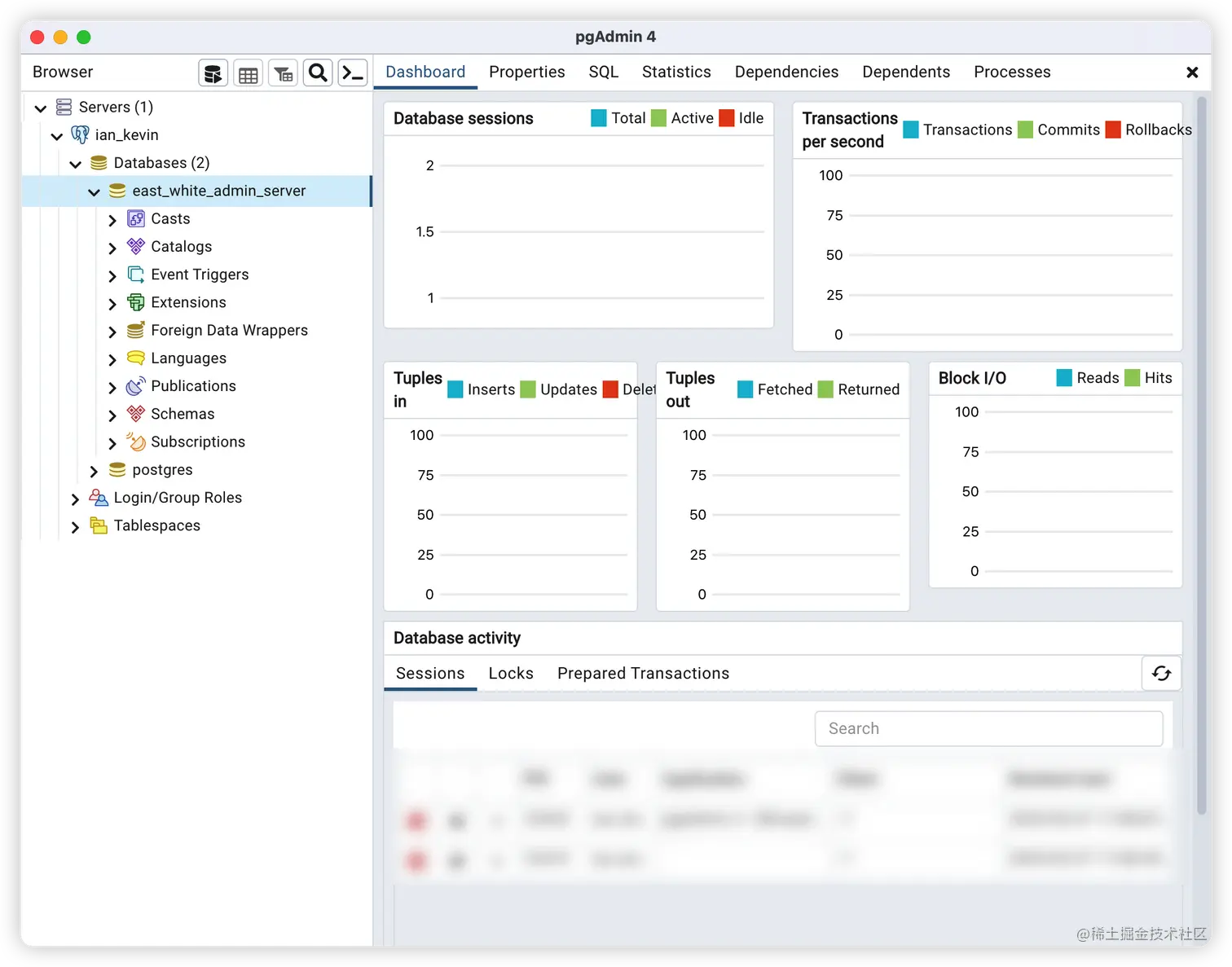The height and width of the screenshot is (967, 1232).
Task: Click the Filtered Rows toolbar icon
Action: click(x=283, y=73)
